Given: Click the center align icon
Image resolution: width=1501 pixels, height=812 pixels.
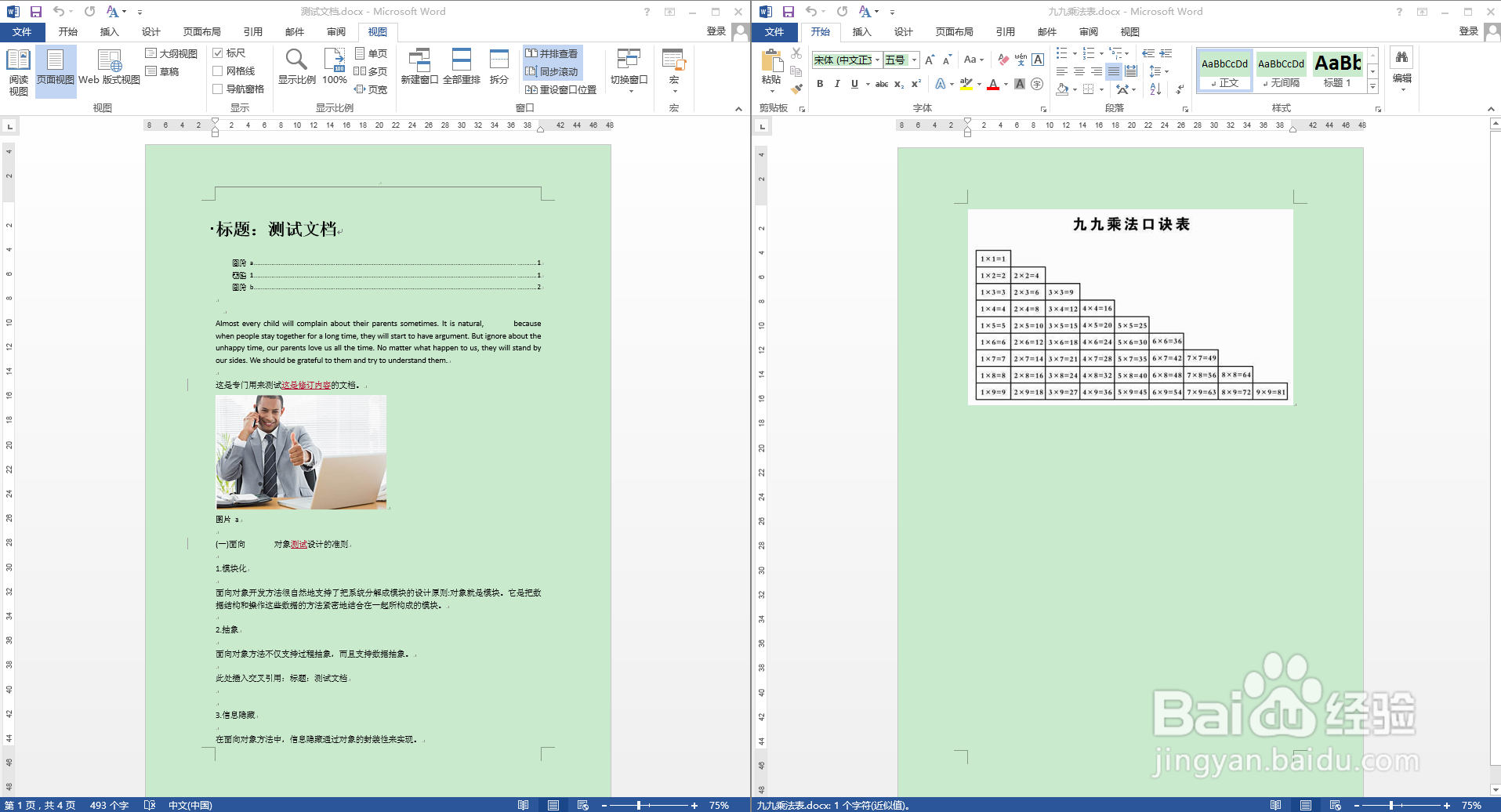Looking at the screenshot, I should 1079,71.
